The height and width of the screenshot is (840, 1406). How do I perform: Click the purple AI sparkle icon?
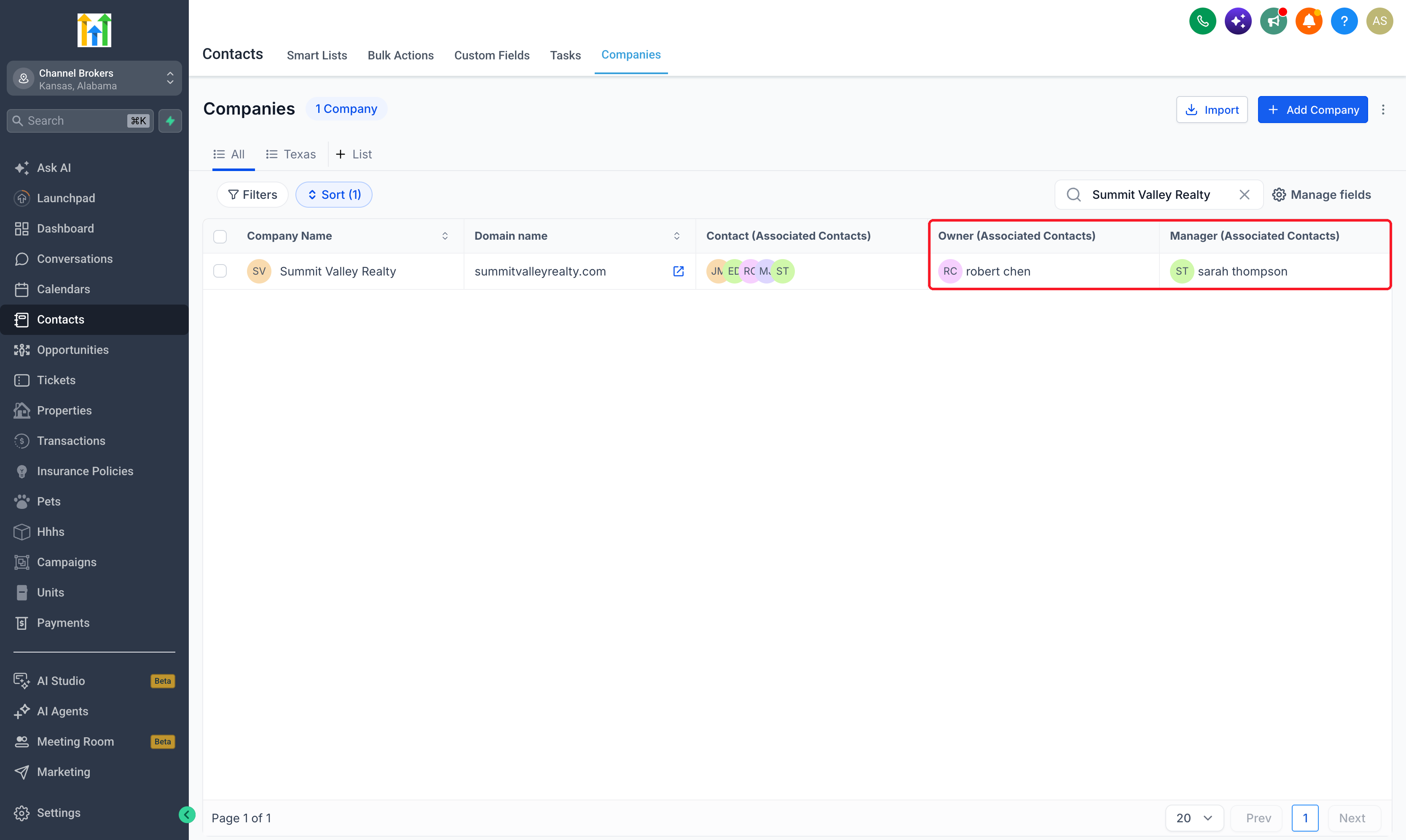point(1238,21)
